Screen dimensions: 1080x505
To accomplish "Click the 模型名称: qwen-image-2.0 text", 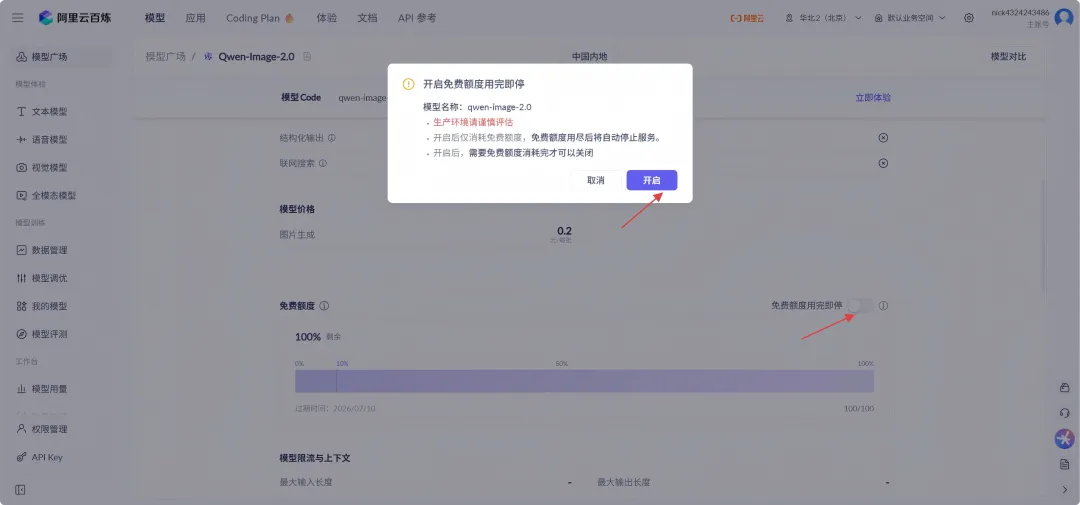I will pos(477,107).
